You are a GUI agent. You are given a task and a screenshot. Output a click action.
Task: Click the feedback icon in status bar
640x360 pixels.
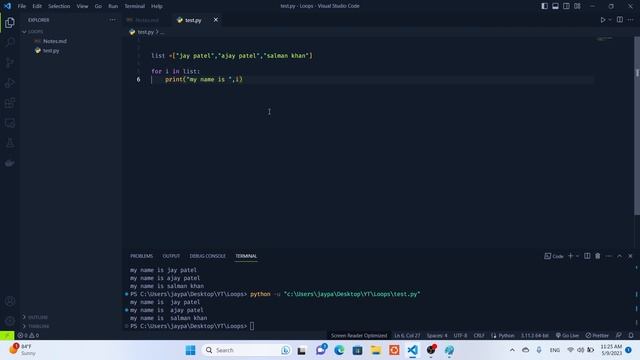619,335
